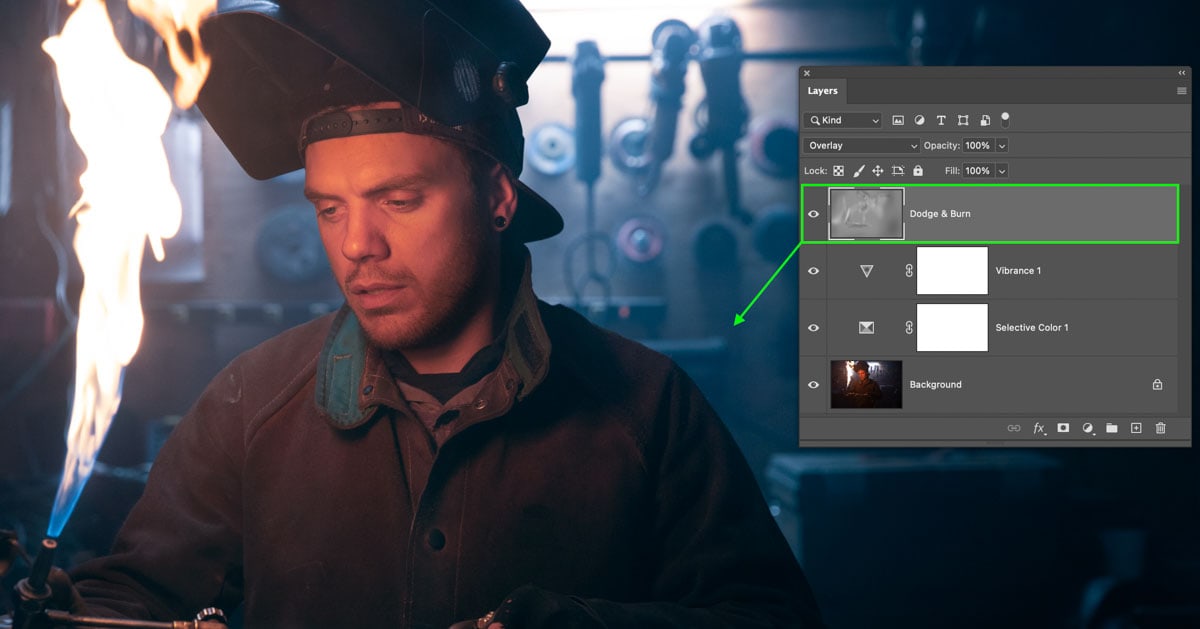The image size is (1200, 629).
Task: Click the Vibrance adjustment triangle icon
Action: point(866,271)
